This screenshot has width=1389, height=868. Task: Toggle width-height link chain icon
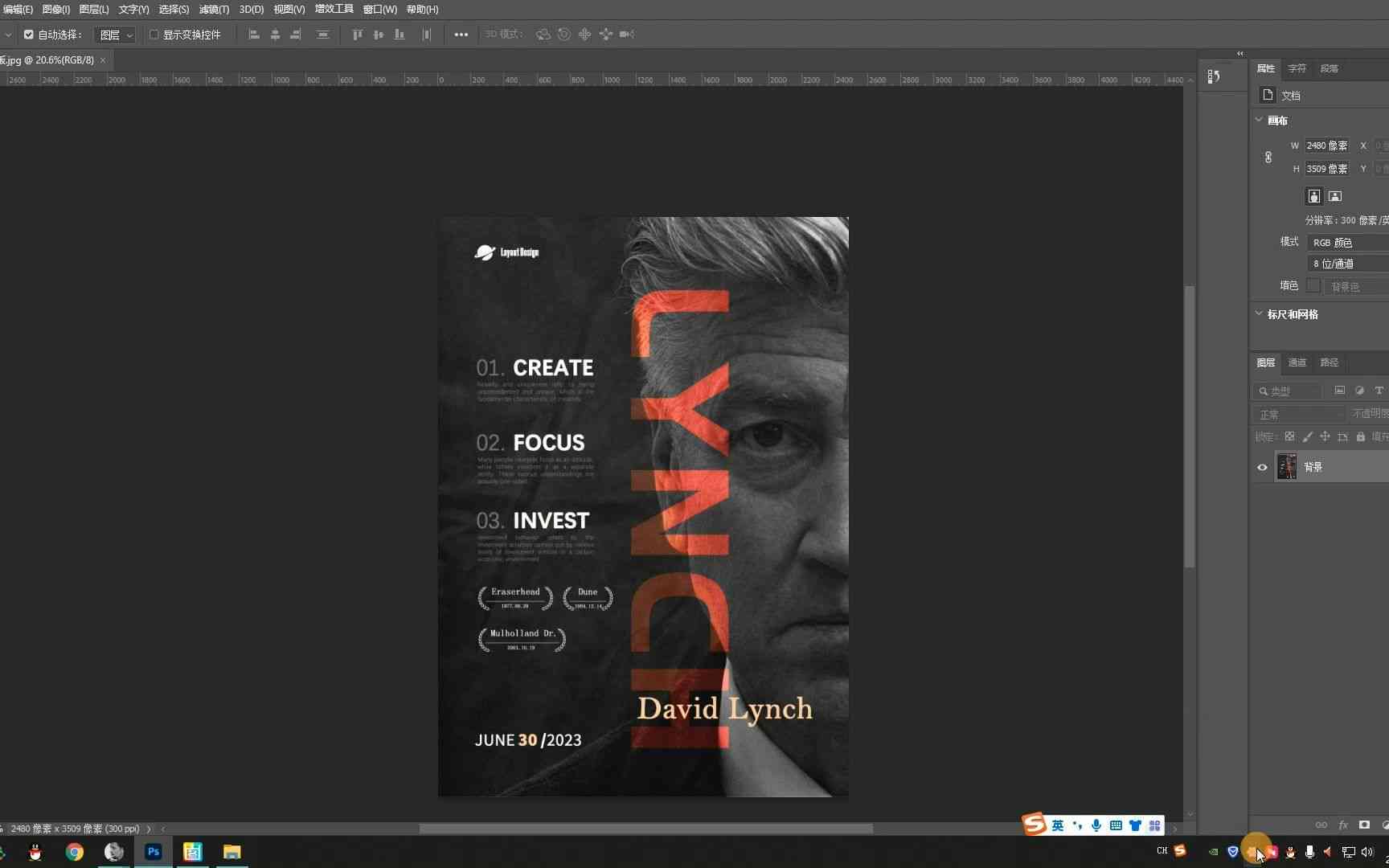coord(1268,158)
